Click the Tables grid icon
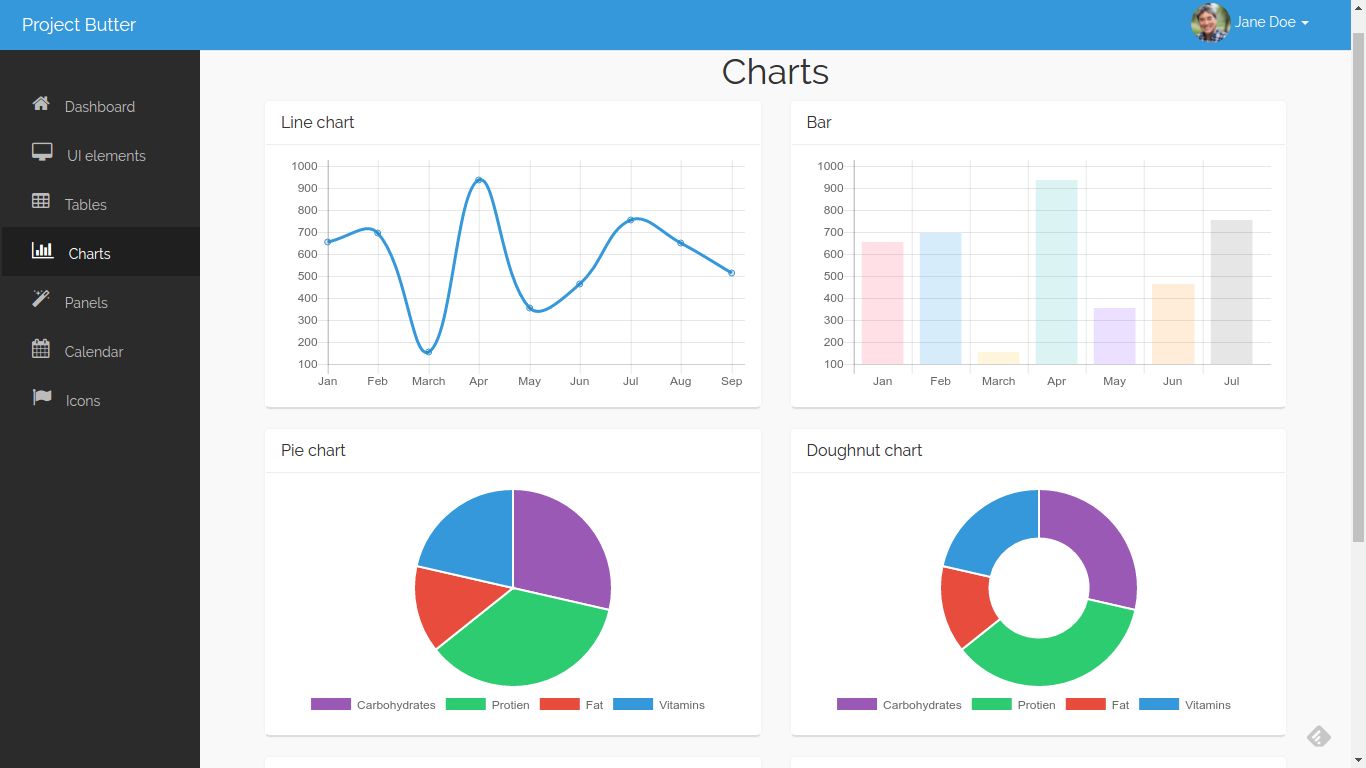Viewport: 1366px width, 768px height. click(x=41, y=202)
